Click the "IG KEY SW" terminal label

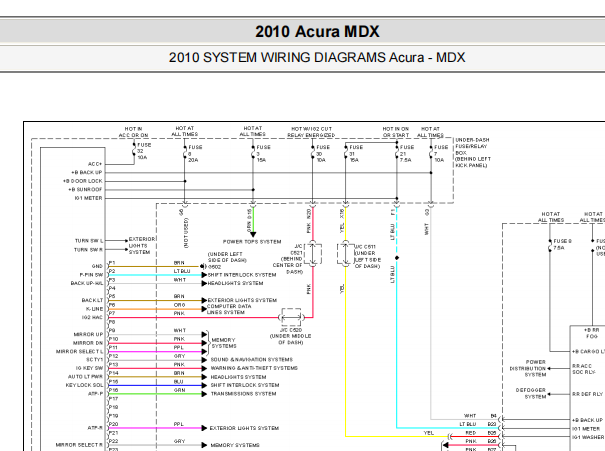click(90, 368)
